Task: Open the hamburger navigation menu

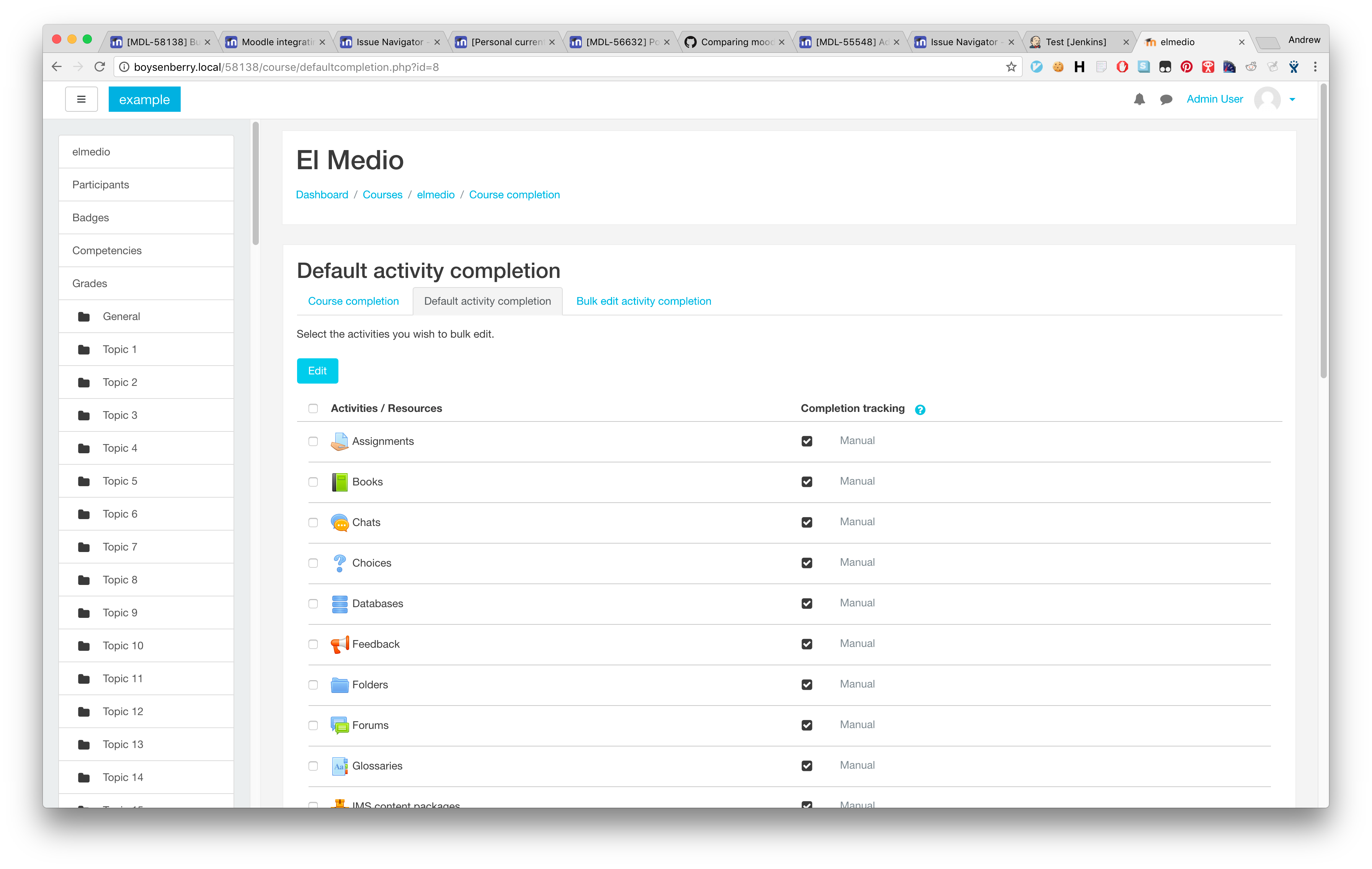Action: click(81, 99)
